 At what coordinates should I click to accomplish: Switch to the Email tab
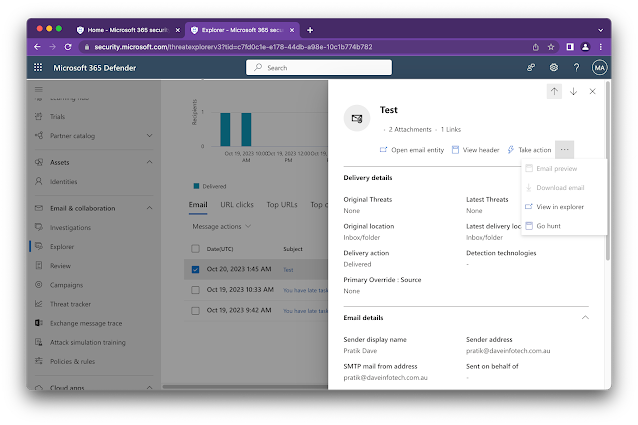pyautogui.click(x=198, y=205)
